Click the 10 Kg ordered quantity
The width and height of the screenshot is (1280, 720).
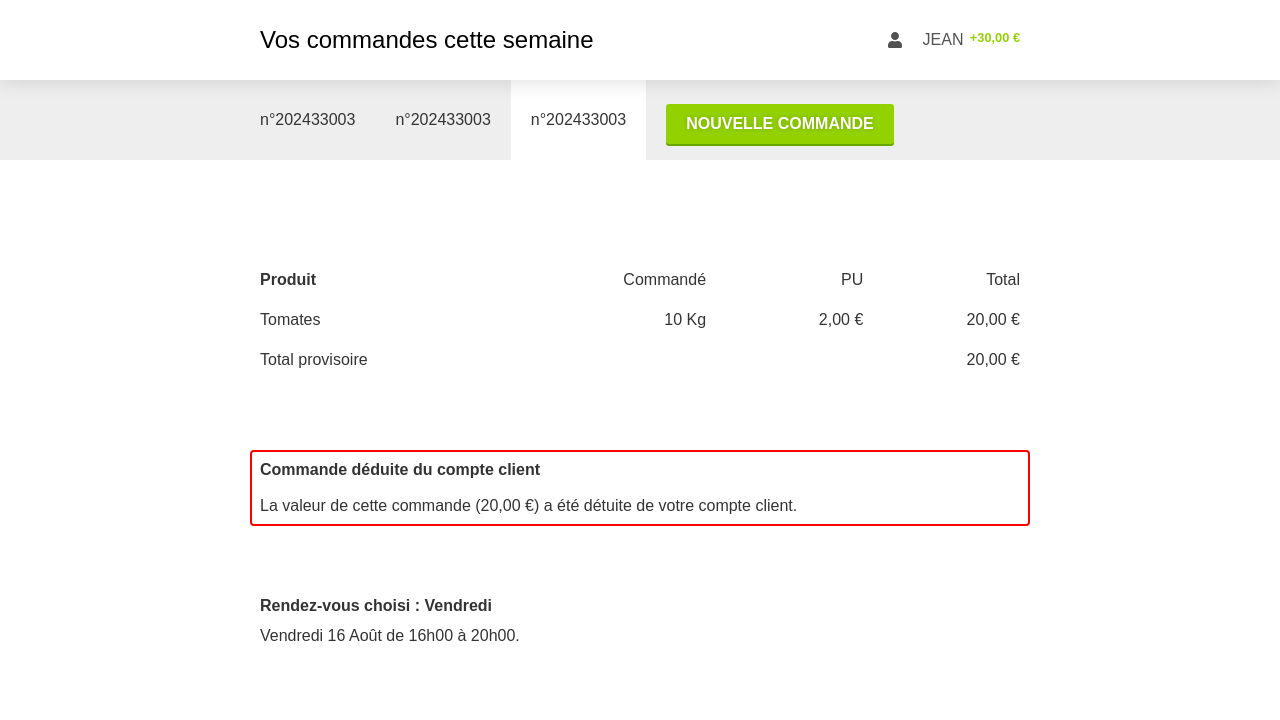pos(684,320)
